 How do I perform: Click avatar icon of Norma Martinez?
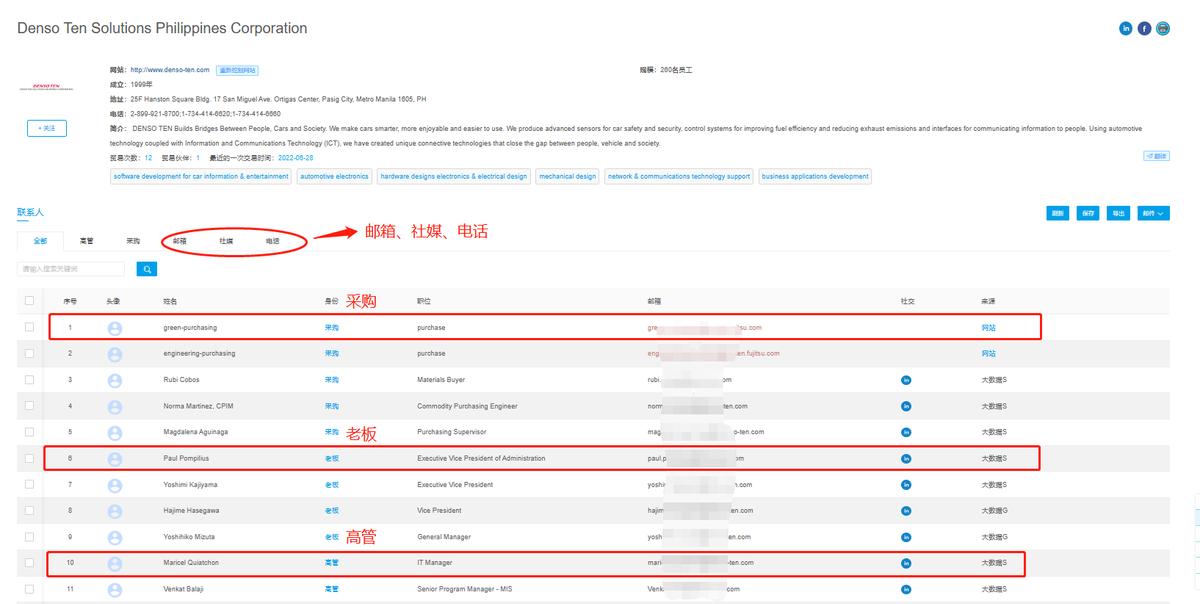pos(115,406)
